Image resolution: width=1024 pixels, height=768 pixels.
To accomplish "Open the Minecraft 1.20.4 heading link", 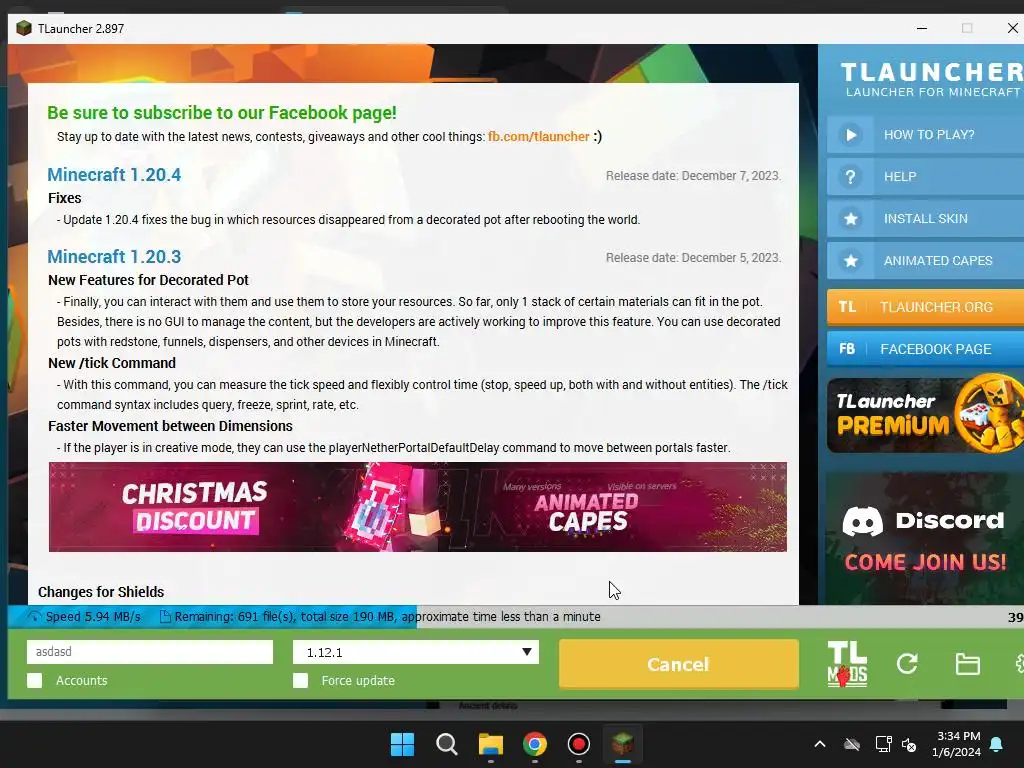I will coord(114,174).
